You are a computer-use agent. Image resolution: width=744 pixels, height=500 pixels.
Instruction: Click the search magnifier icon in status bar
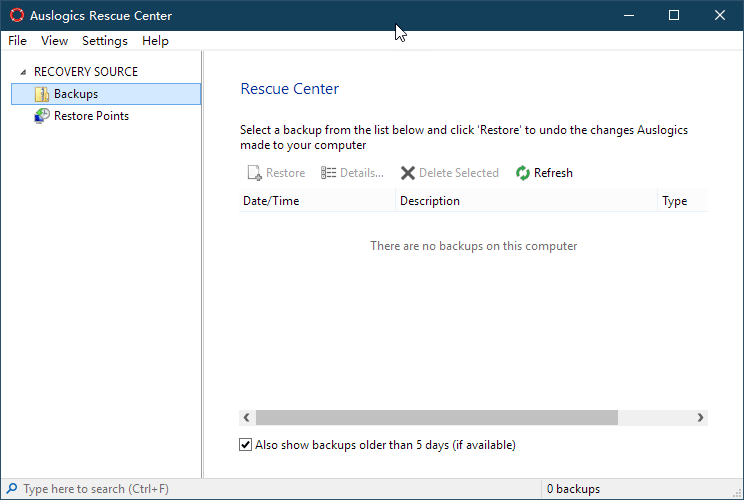pos(12,489)
